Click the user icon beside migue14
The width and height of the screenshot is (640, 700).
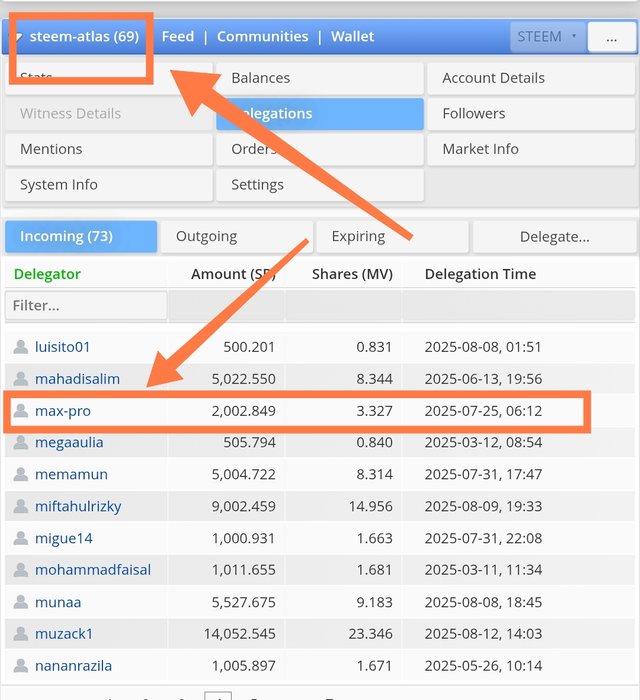tap(21, 538)
